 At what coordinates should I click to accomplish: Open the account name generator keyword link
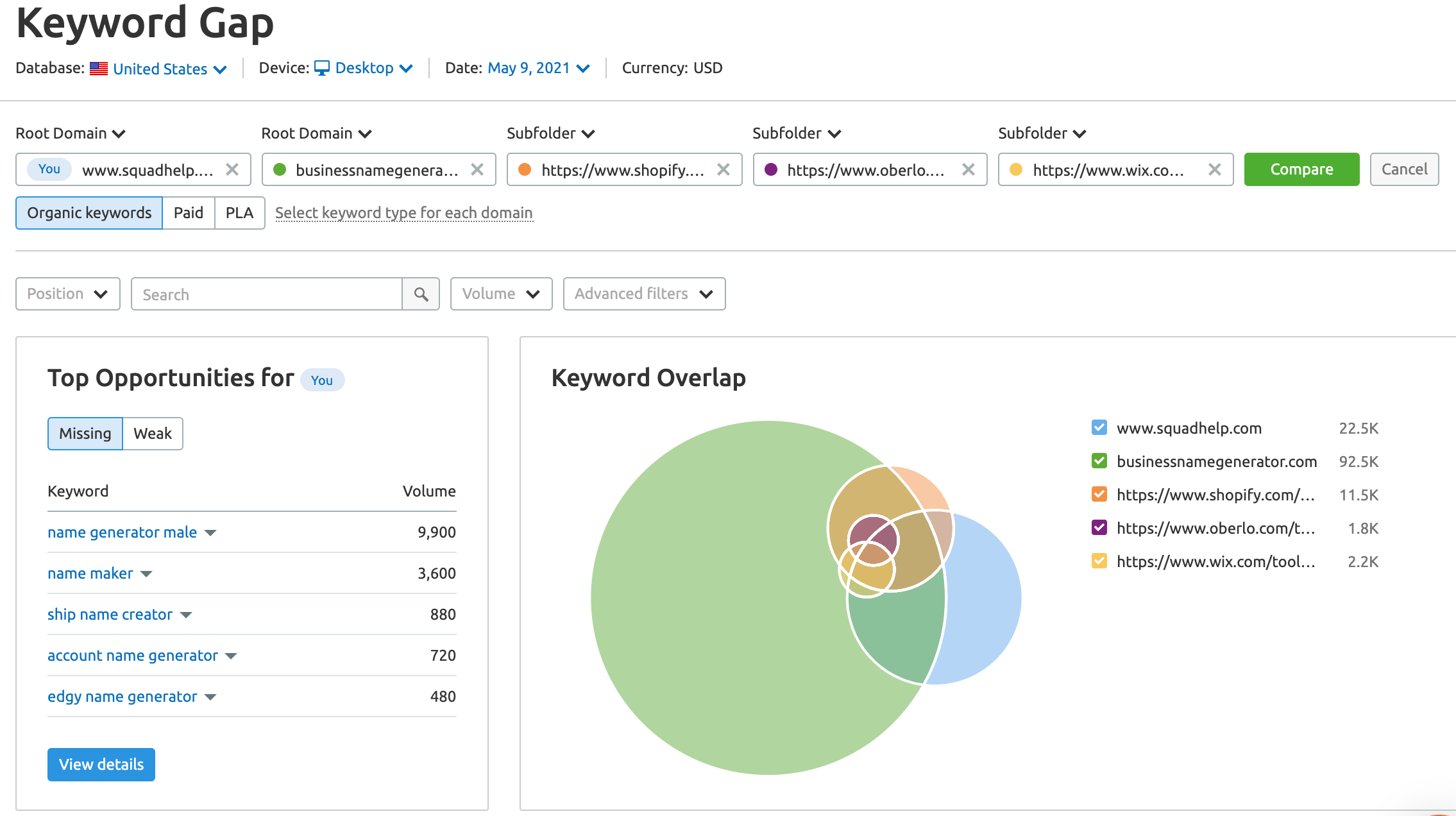[133, 656]
